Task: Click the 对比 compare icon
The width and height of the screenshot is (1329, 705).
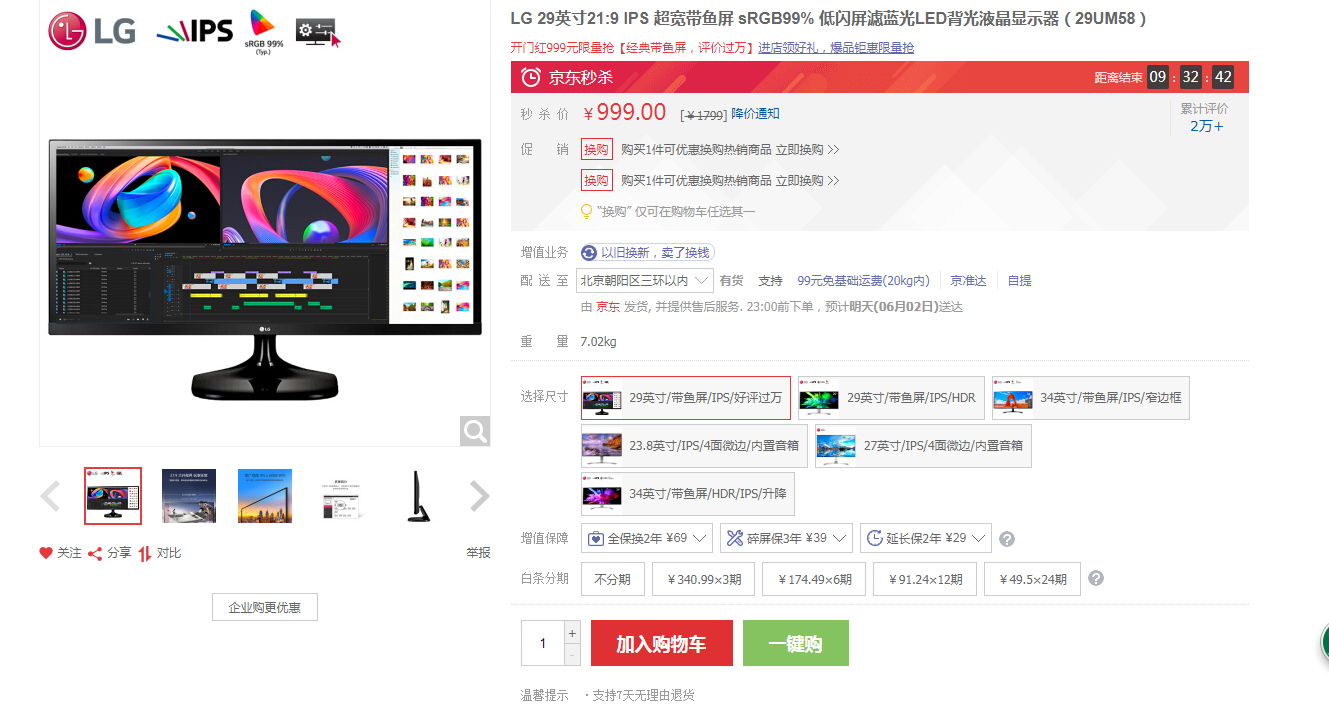Action: (145, 553)
